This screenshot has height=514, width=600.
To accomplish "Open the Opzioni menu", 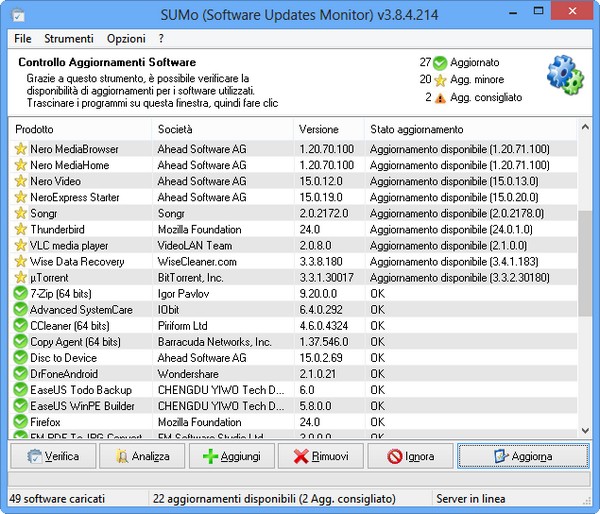I will coord(126,39).
